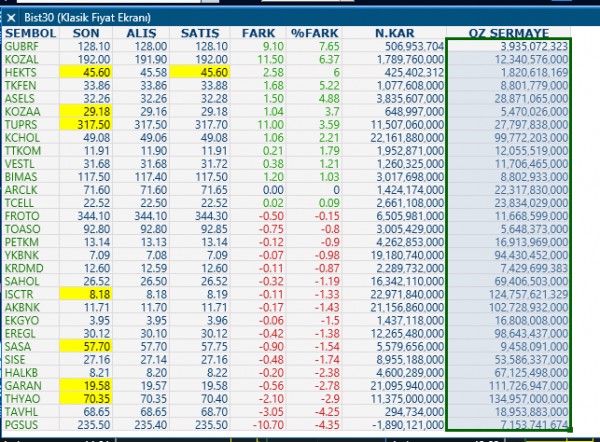Viewport: 600px width, 442px height.
Task: Click the GUBRF percent change 7.65
Action: [x=329, y=46]
